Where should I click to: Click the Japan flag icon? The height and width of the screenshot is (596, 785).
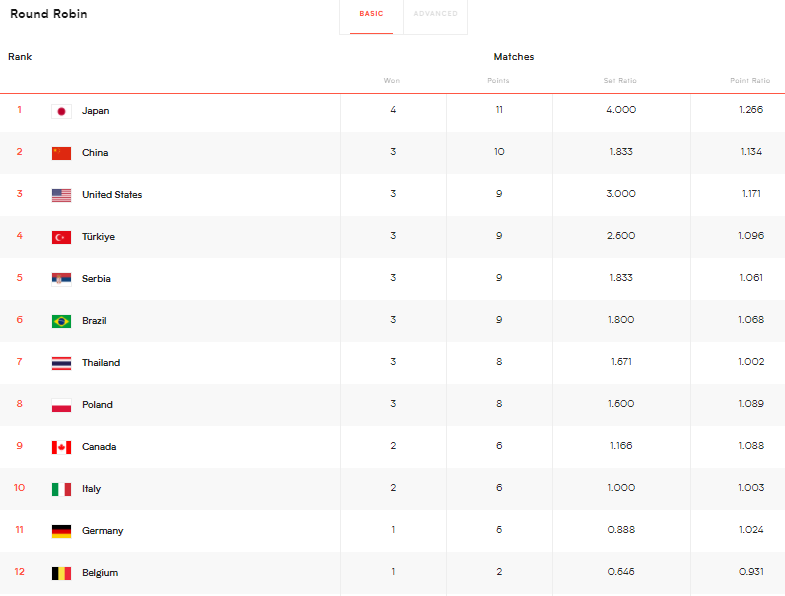click(61, 111)
